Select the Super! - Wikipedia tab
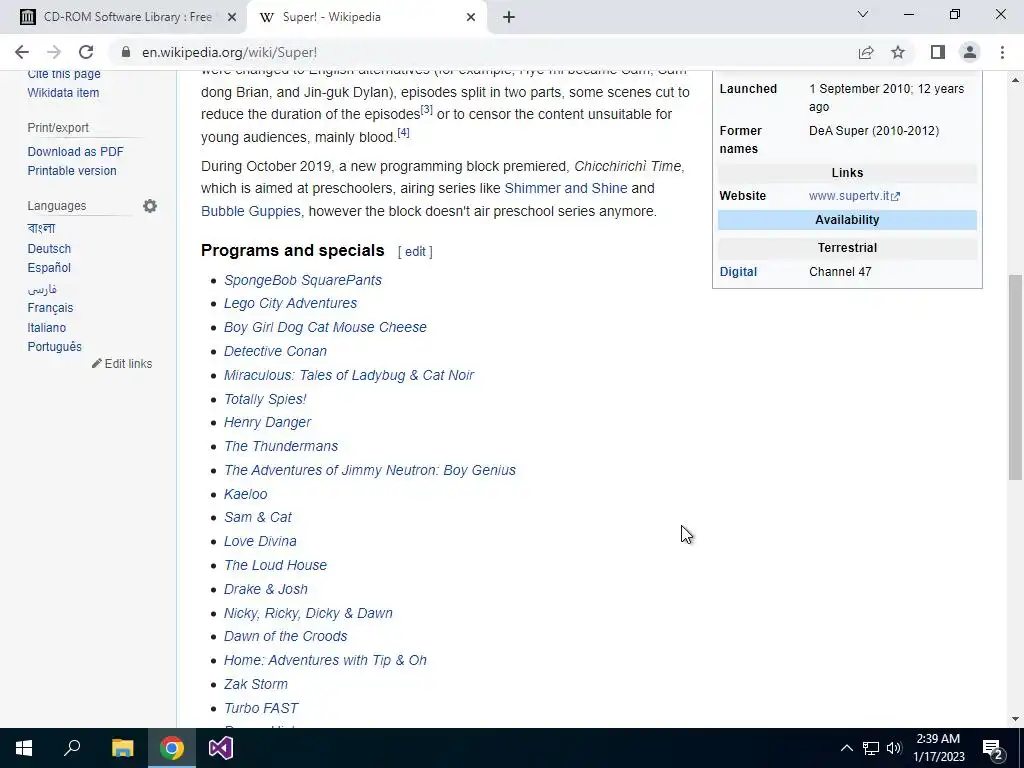 [x=367, y=18]
